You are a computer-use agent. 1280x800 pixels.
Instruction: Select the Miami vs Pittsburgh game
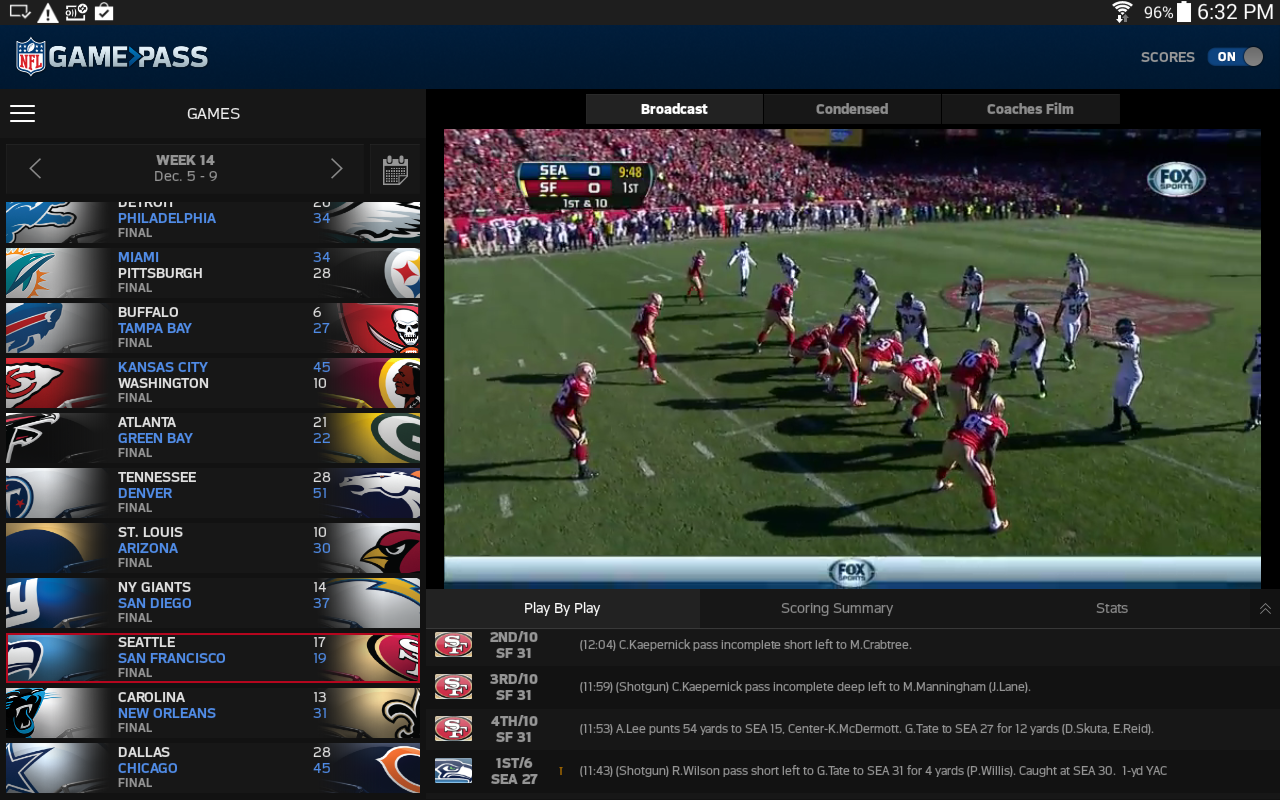point(213,273)
